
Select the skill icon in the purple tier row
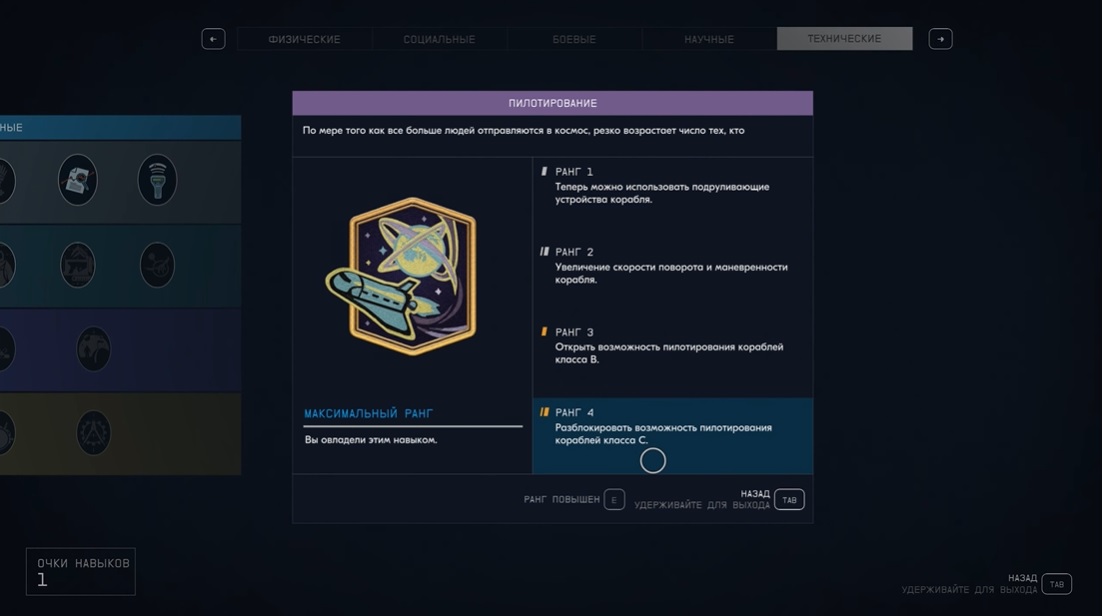(94, 349)
